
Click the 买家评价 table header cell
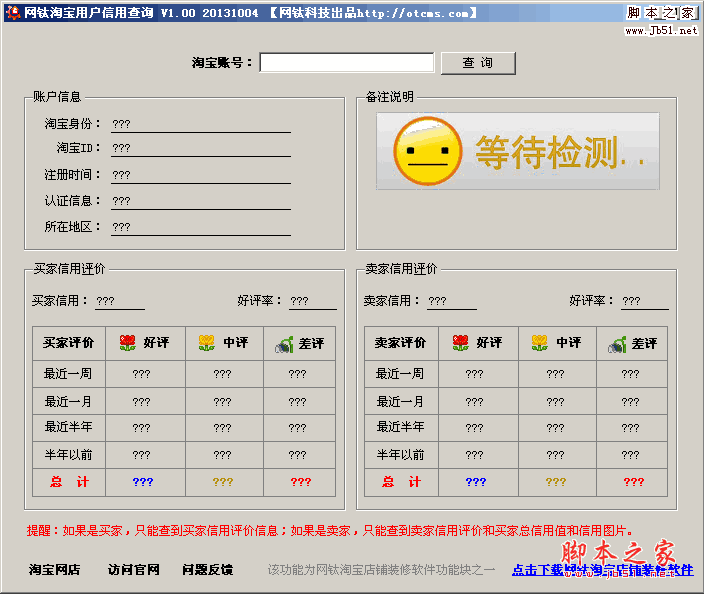[x=69, y=343]
